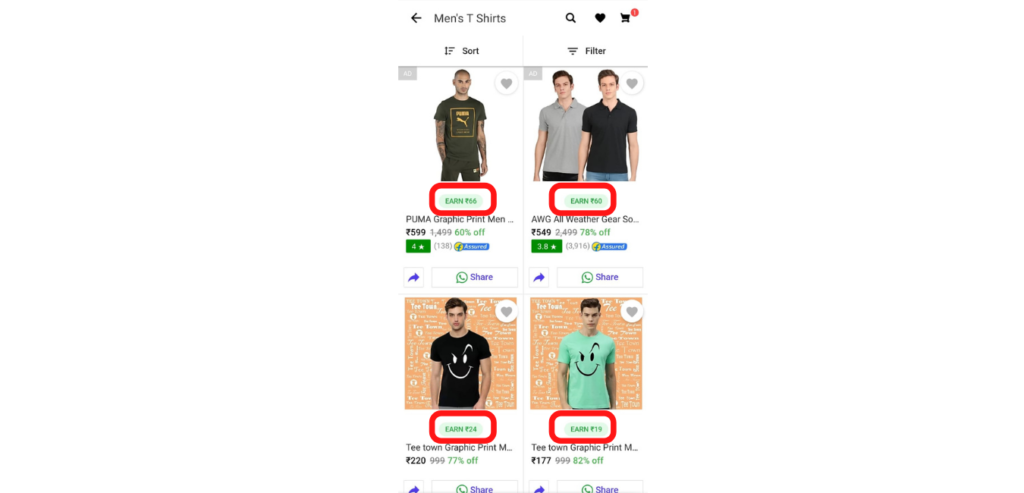Click the Assured badge on PUMA product

[472, 246]
